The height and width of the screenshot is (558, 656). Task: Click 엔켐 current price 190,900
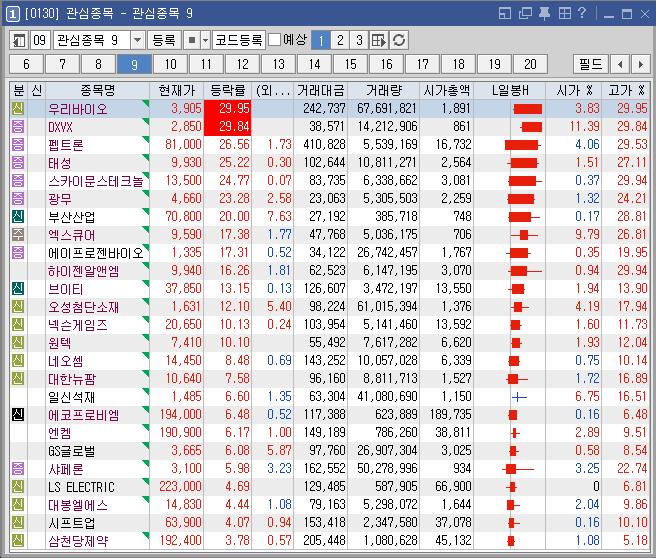[x=180, y=433]
